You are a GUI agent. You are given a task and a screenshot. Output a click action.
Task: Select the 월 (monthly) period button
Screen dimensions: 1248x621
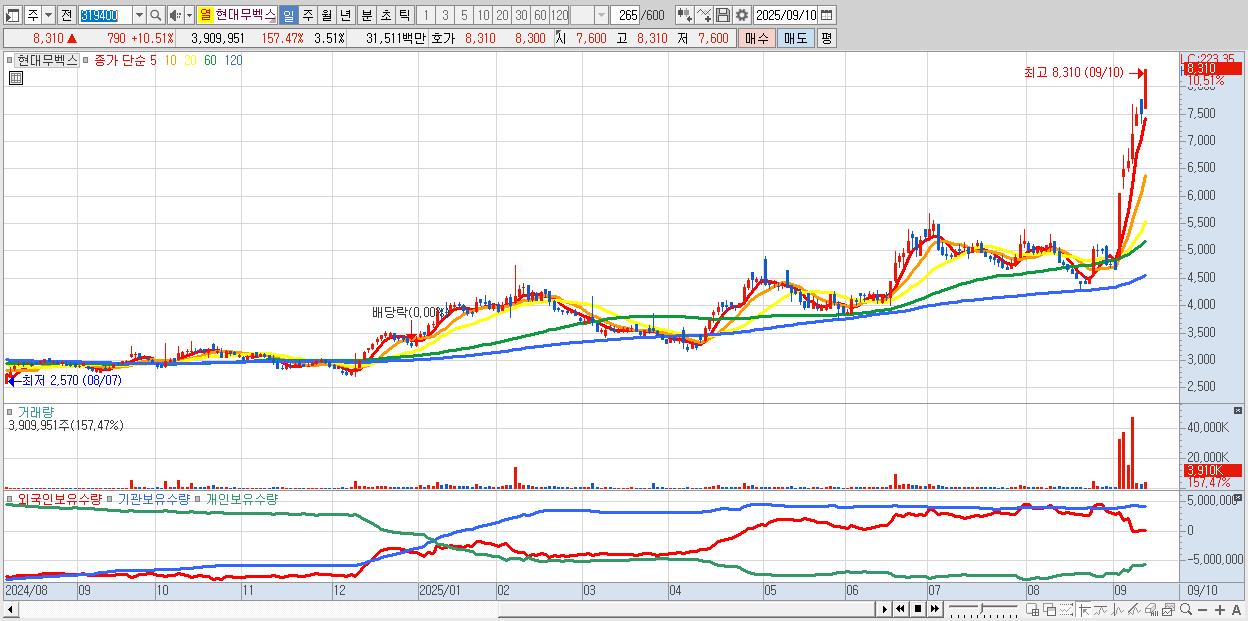[x=326, y=15]
